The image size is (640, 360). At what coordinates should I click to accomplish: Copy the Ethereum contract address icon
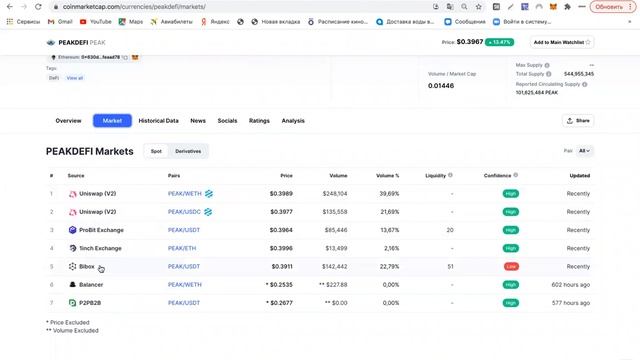(x=125, y=57)
